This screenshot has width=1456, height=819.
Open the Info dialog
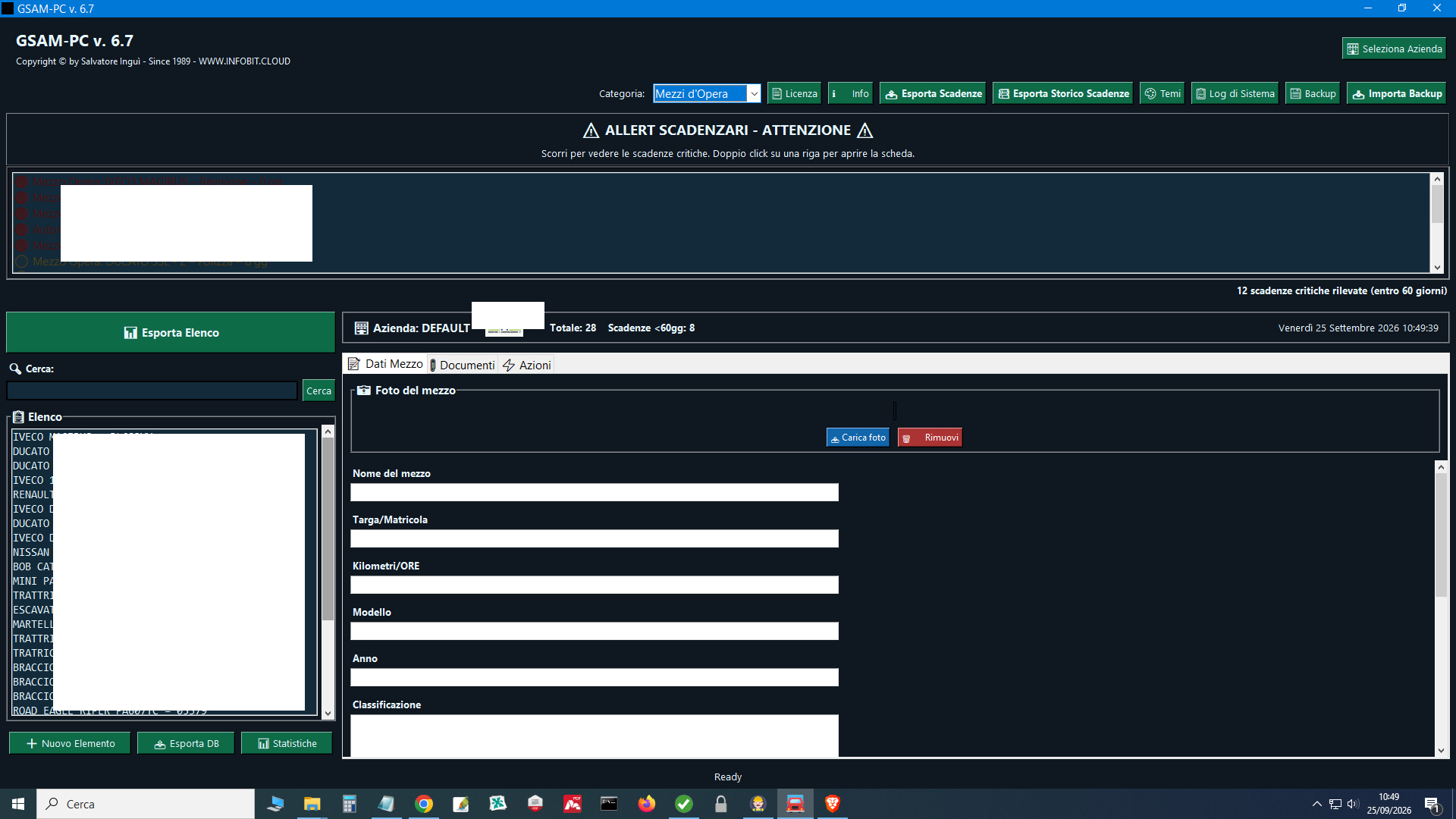click(850, 93)
